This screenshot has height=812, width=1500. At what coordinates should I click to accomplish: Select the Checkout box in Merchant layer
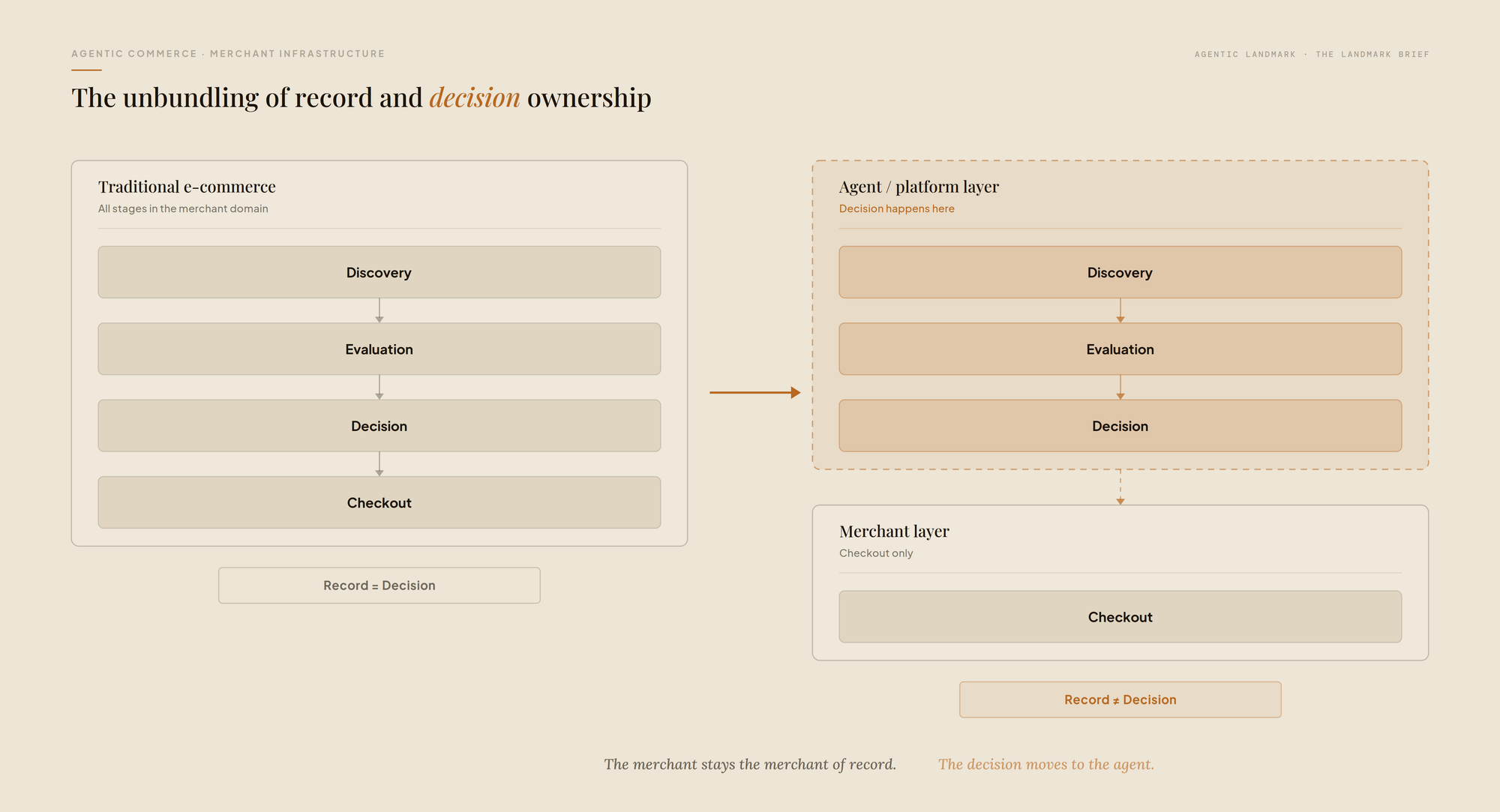[x=1120, y=616]
